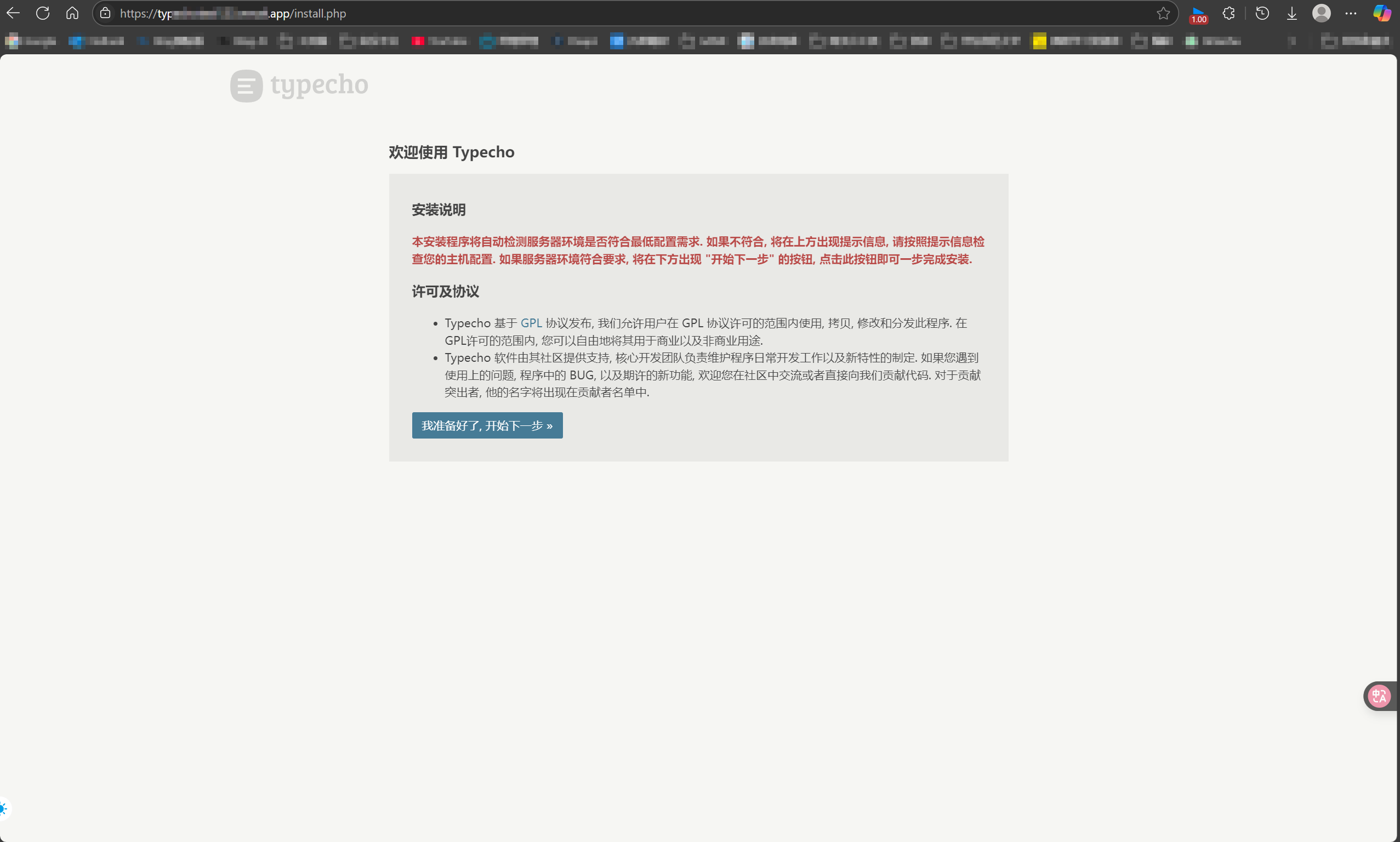Open the downloads panel
Viewport: 1400px width, 842px height.
tap(1291, 13)
